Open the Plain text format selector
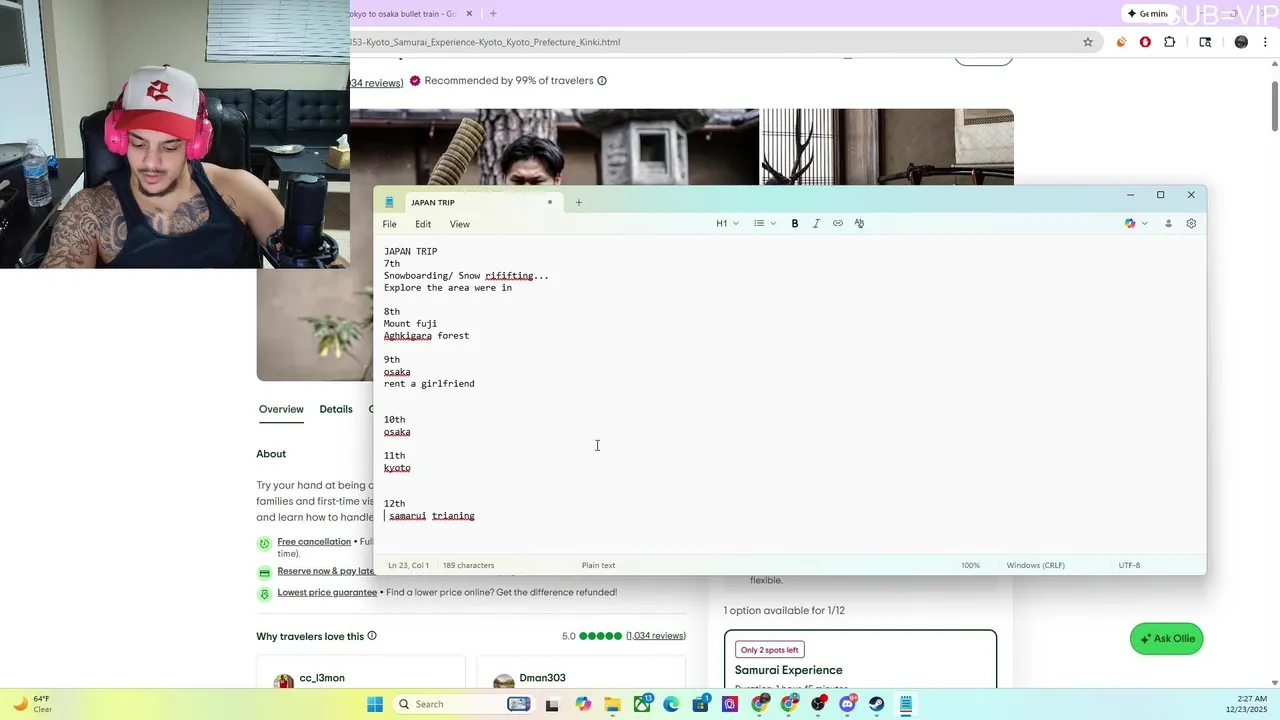 (x=599, y=565)
